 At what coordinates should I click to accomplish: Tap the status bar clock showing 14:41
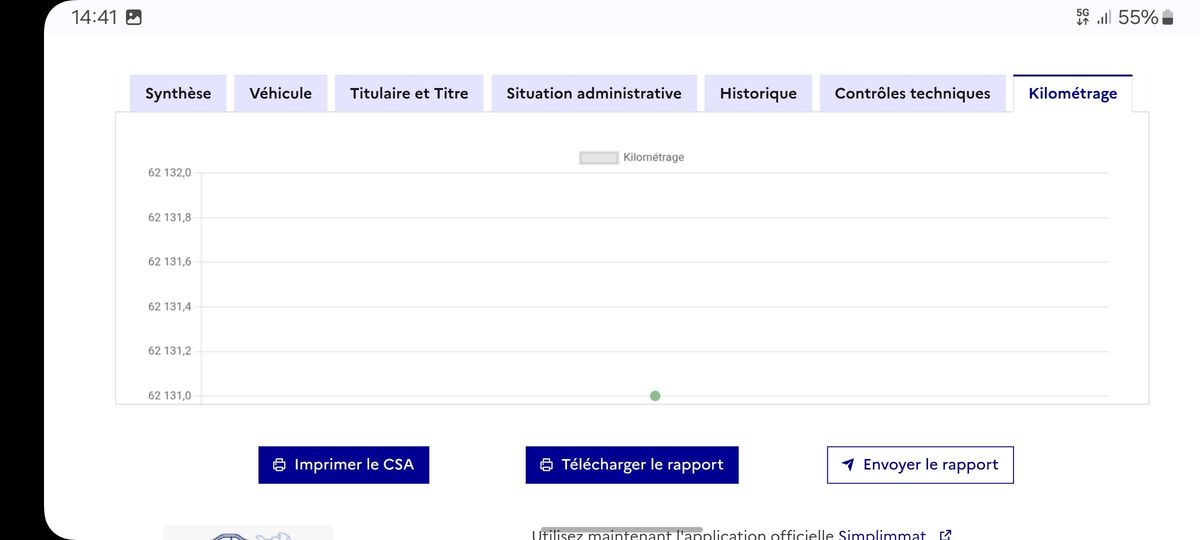point(95,17)
